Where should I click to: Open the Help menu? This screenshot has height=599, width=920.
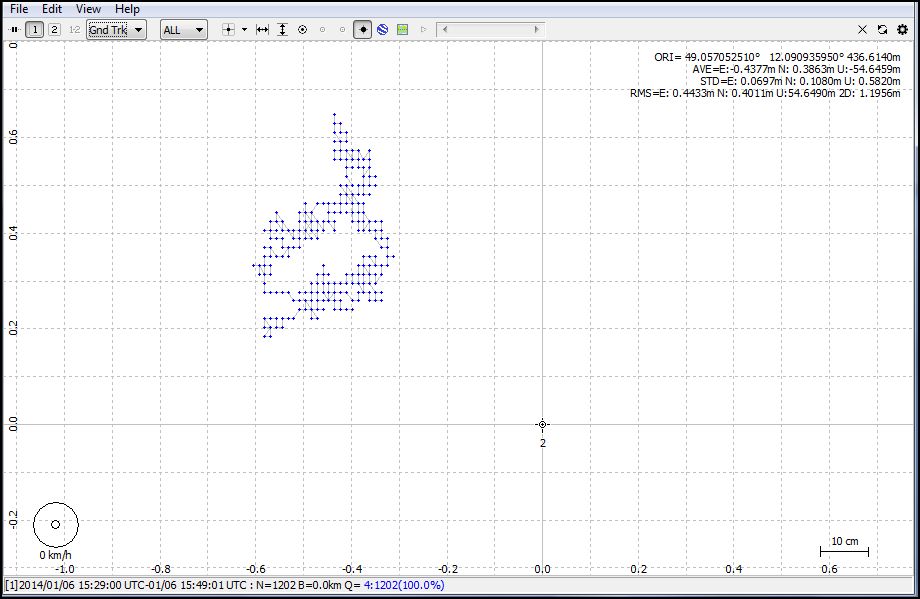(x=127, y=9)
